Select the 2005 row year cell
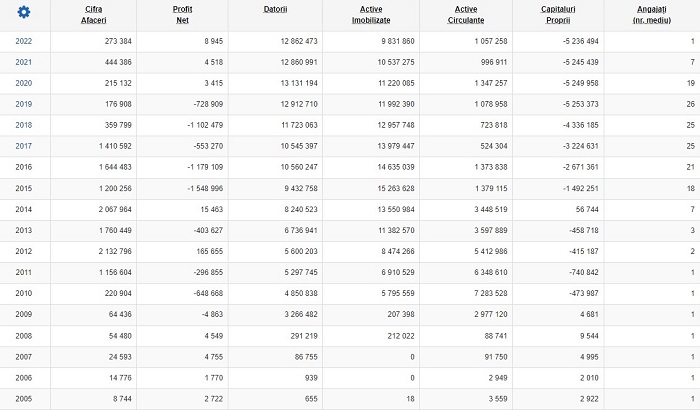 pyautogui.click(x=24, y=398)
